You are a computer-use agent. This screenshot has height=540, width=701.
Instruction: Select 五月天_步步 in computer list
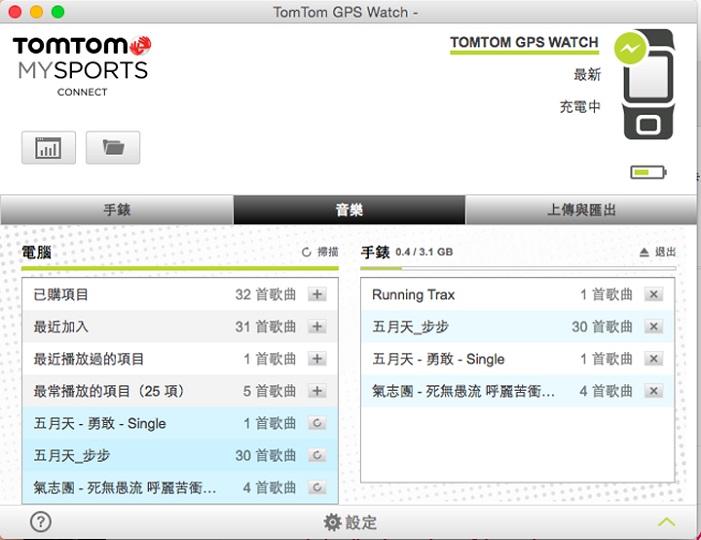tap(180, 455)
